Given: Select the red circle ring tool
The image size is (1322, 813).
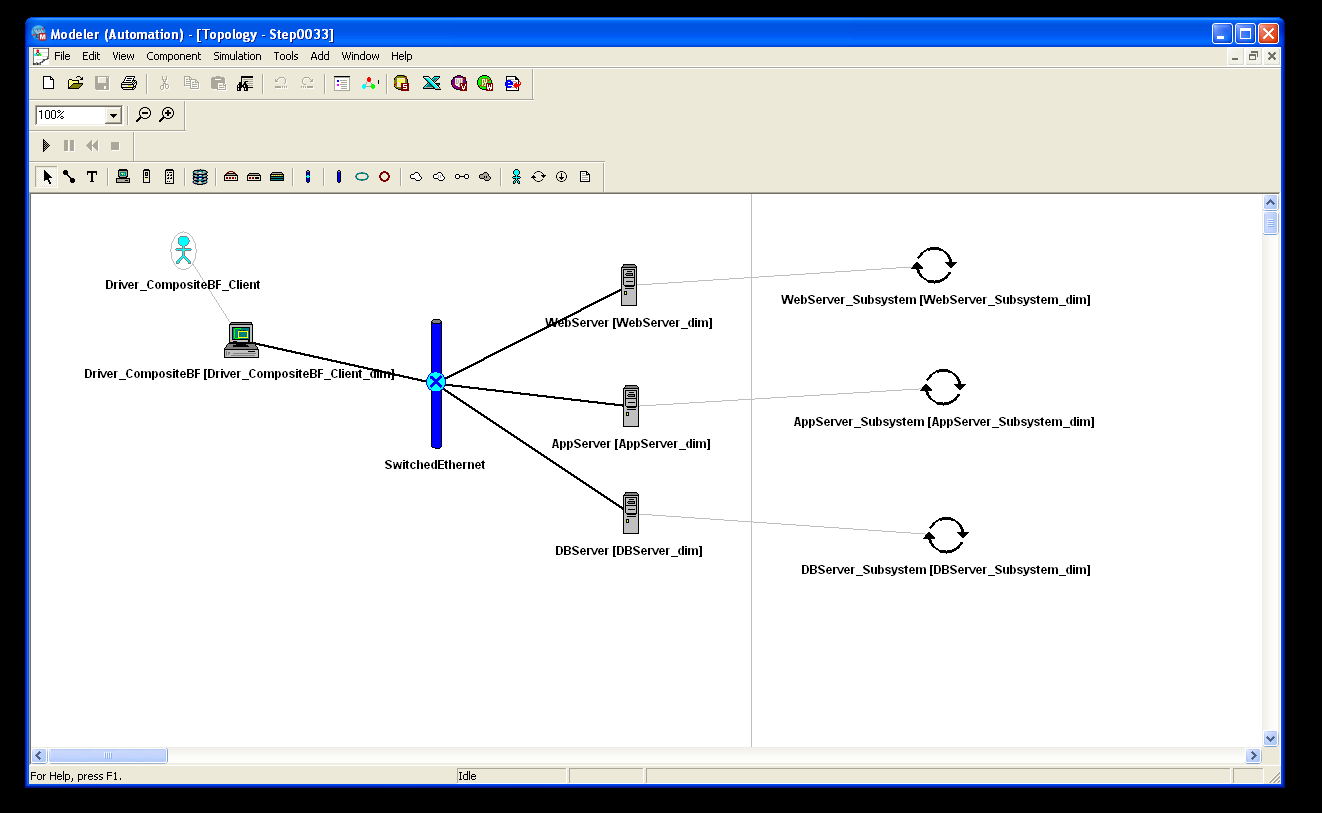Looking at the screenshot, I should 385,177.
